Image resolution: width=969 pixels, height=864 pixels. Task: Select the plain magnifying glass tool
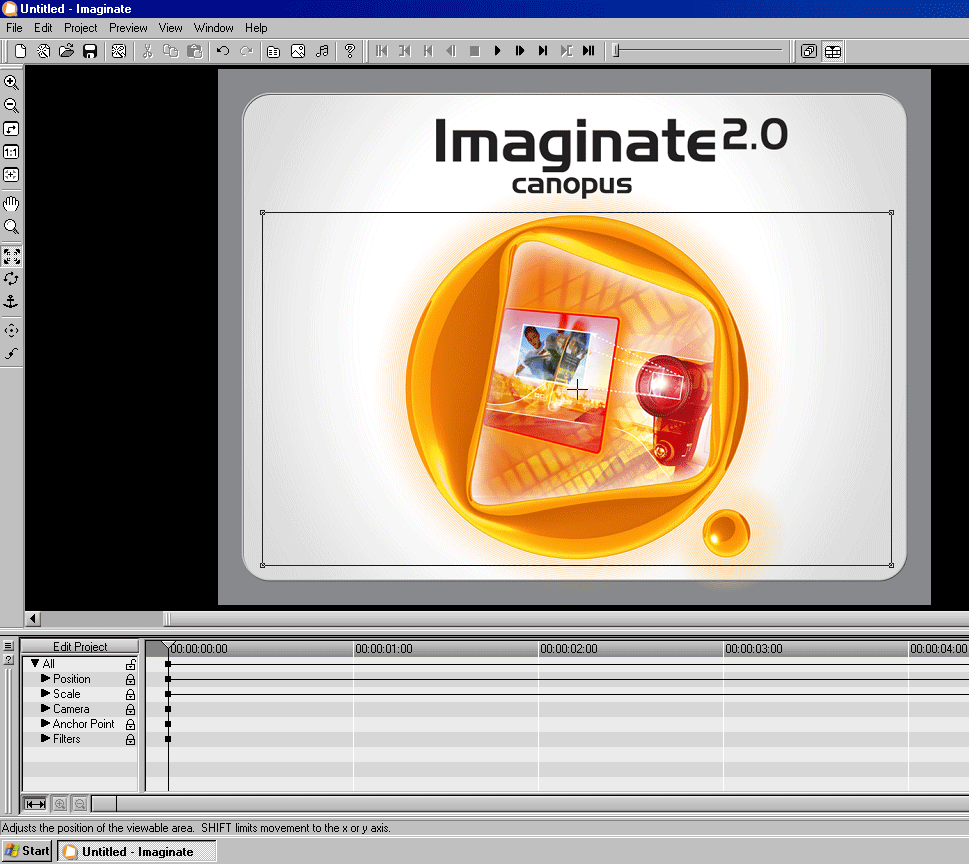pyautogui.click(x=11, y=227)
